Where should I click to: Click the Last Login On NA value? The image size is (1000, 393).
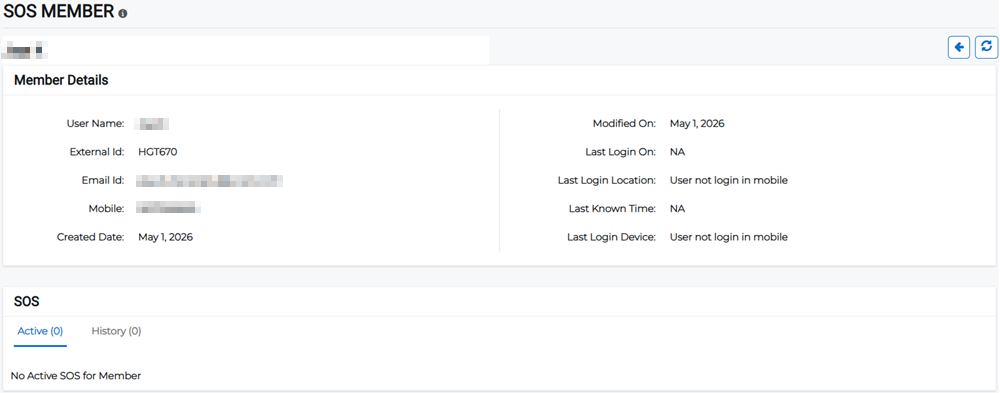coord(677,152)
